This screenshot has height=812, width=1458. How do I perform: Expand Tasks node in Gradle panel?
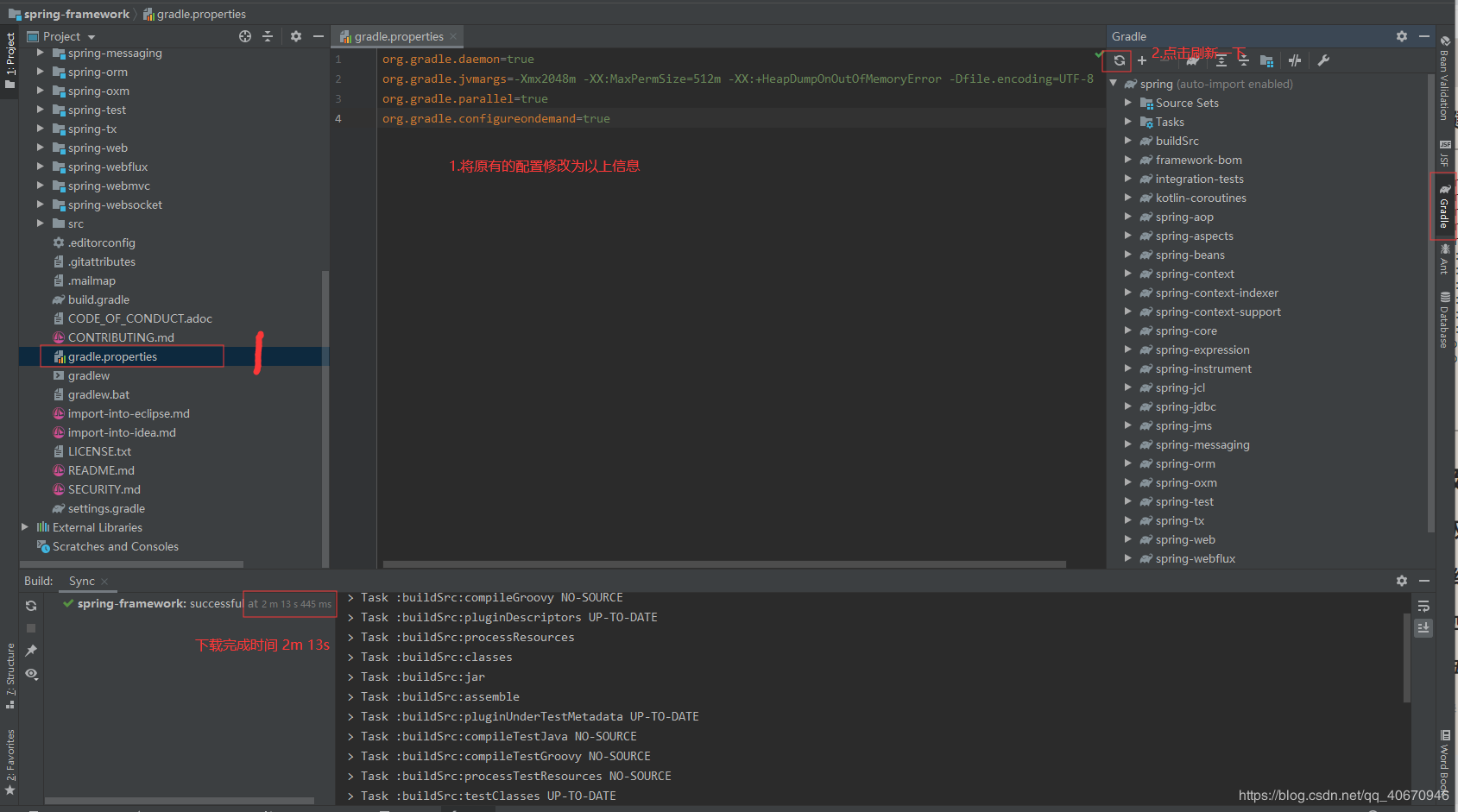1127,122
